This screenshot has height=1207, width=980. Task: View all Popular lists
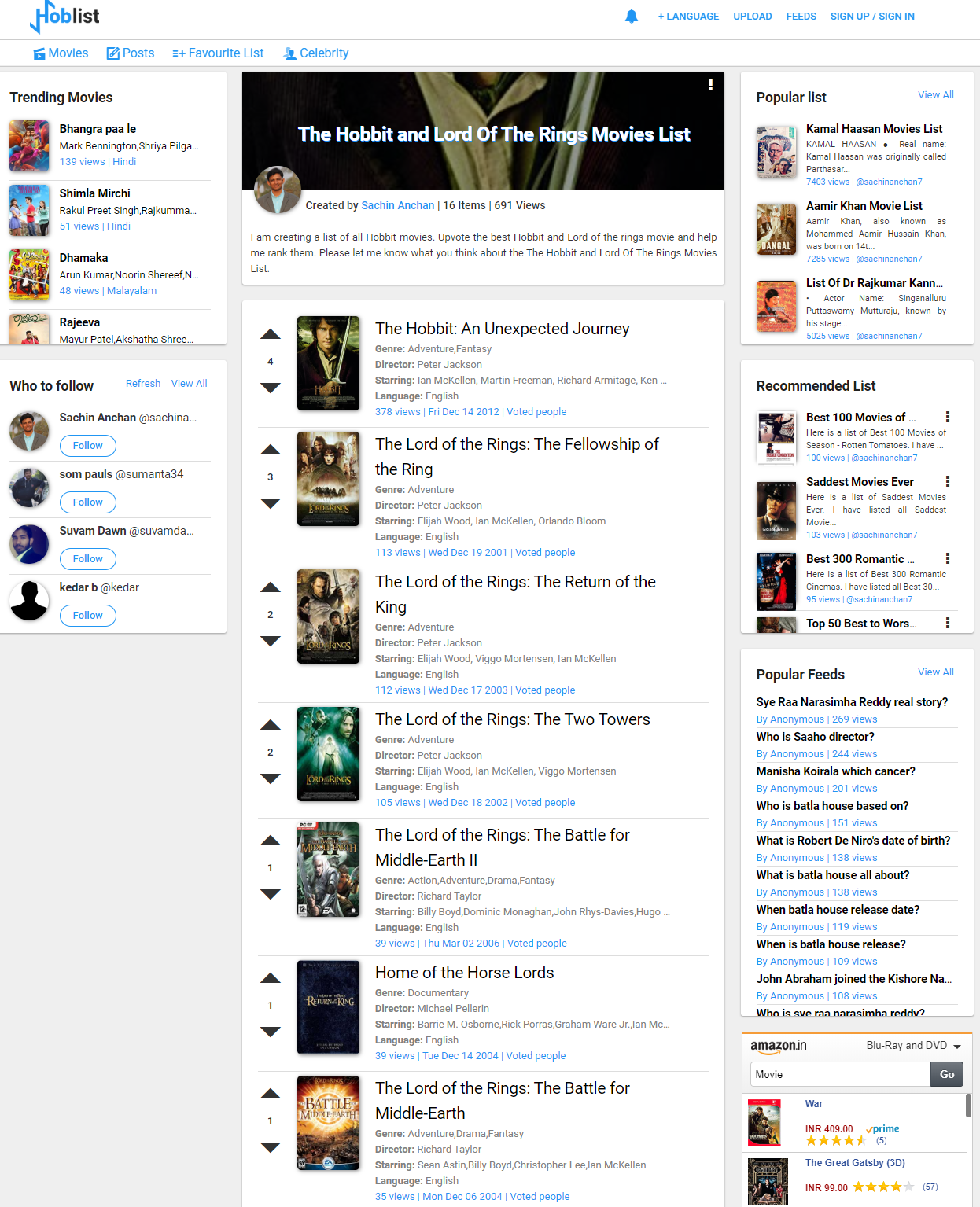pos(936,95)
